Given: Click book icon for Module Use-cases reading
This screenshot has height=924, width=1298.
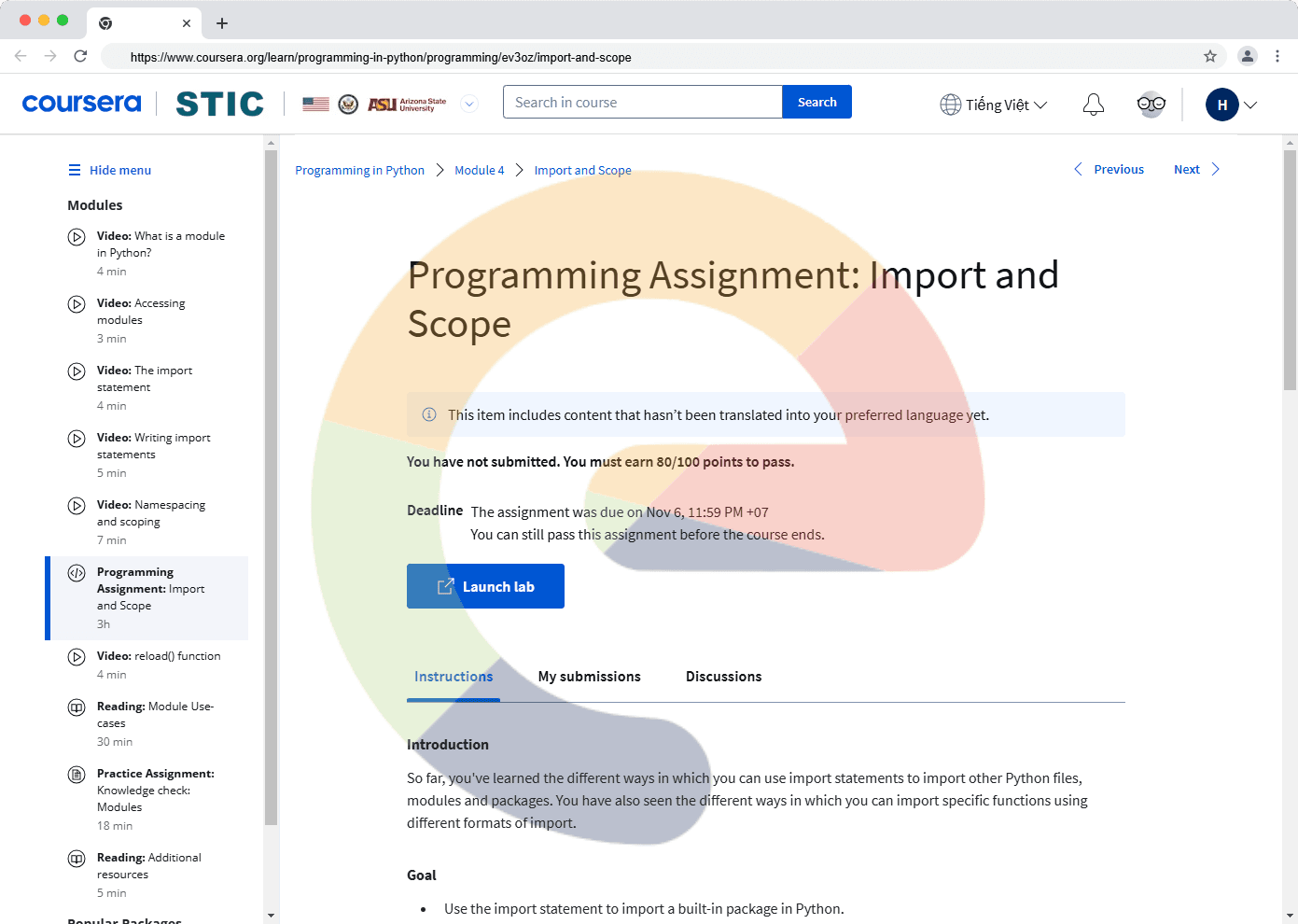Looking at the screenshot, I should coord(77,707).
